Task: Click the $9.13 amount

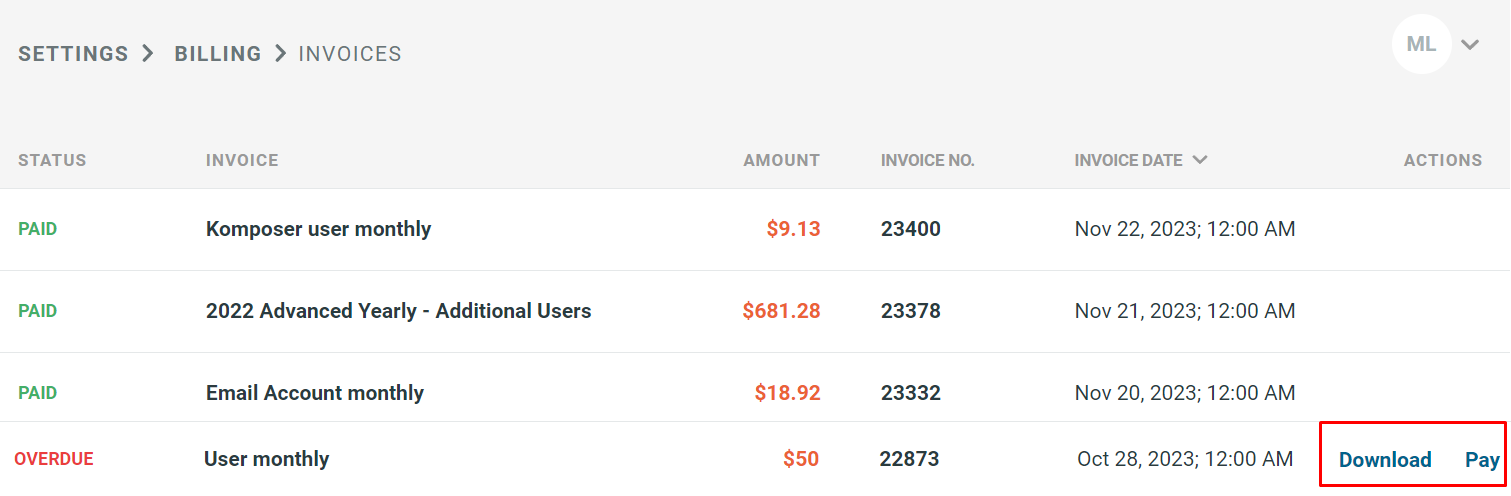Action: [793, 229]
